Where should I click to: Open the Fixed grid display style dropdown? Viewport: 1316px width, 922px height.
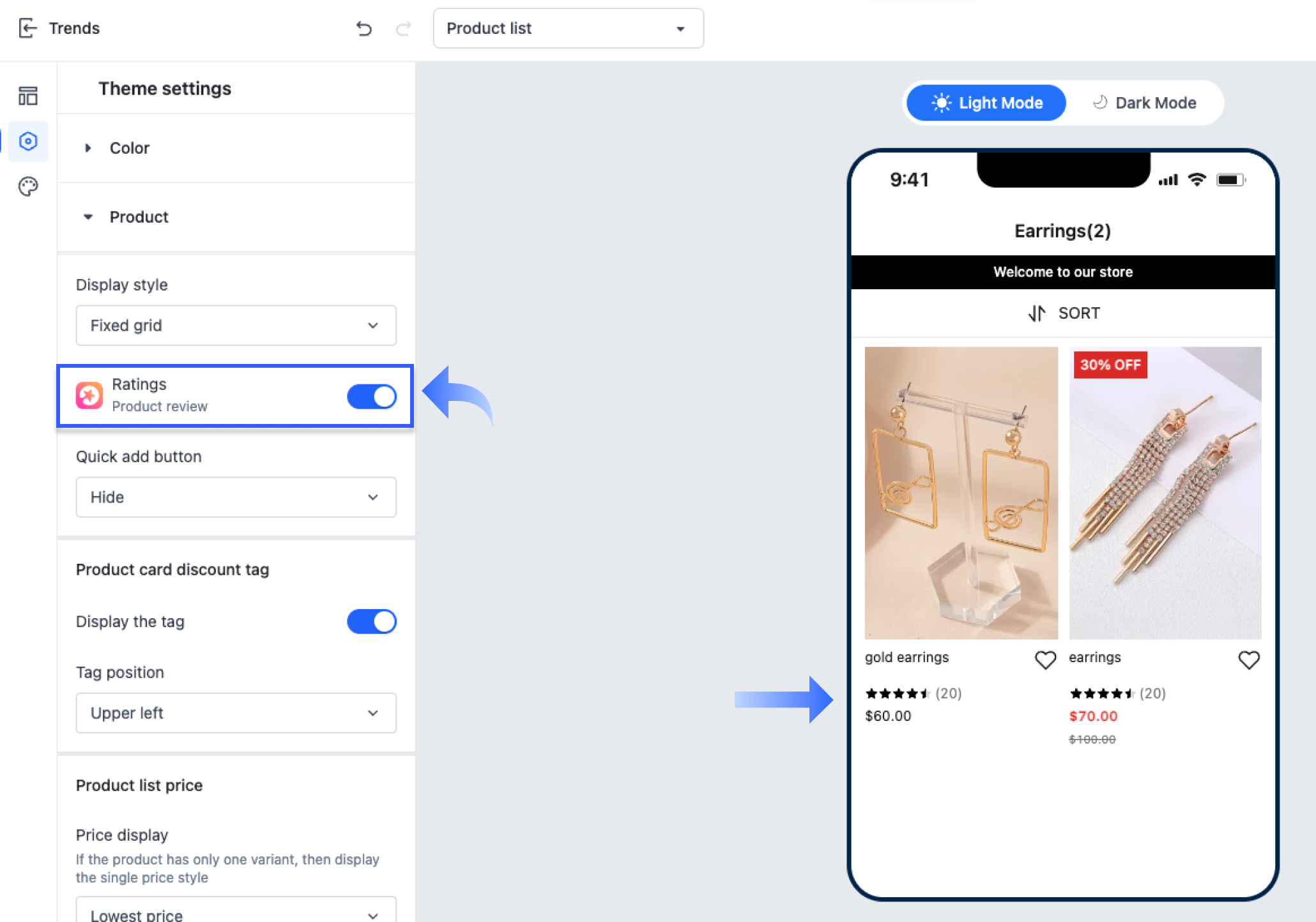coord(236,326)
